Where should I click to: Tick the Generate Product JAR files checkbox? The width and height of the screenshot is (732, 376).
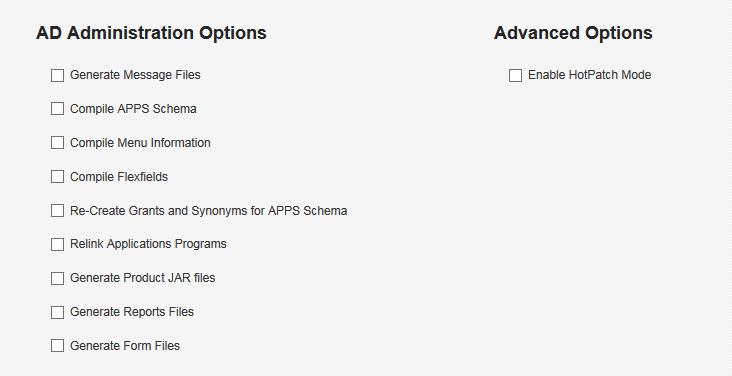(57, 278)
